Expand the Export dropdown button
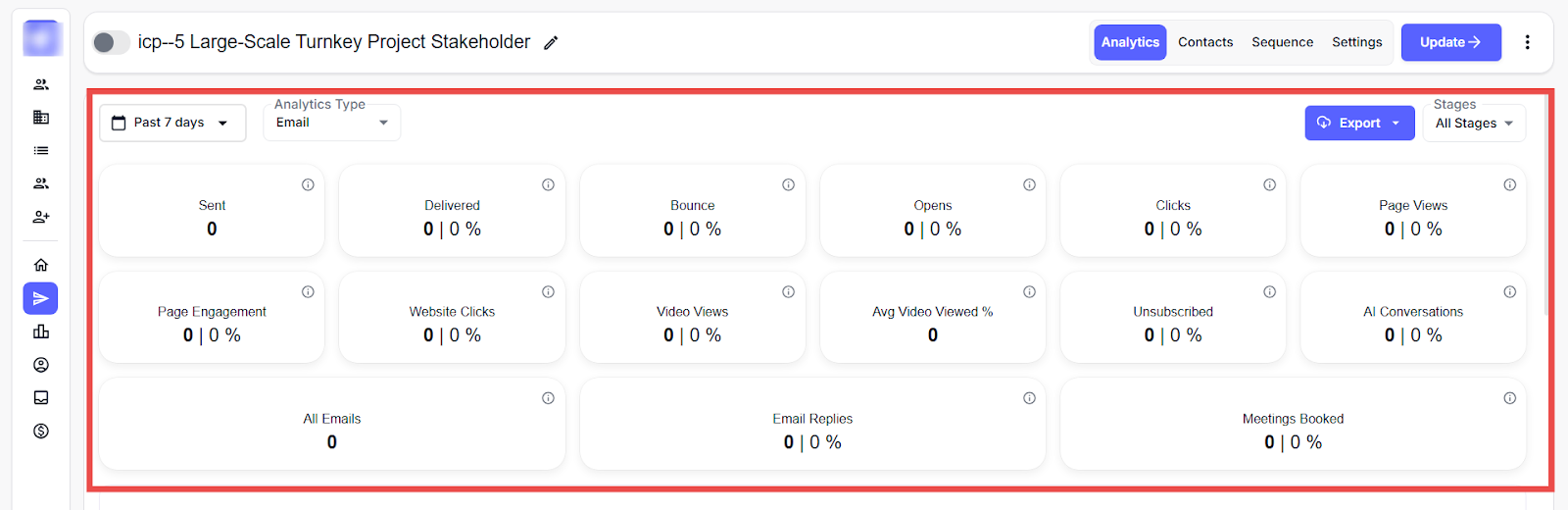 [x=1359, y=123]
